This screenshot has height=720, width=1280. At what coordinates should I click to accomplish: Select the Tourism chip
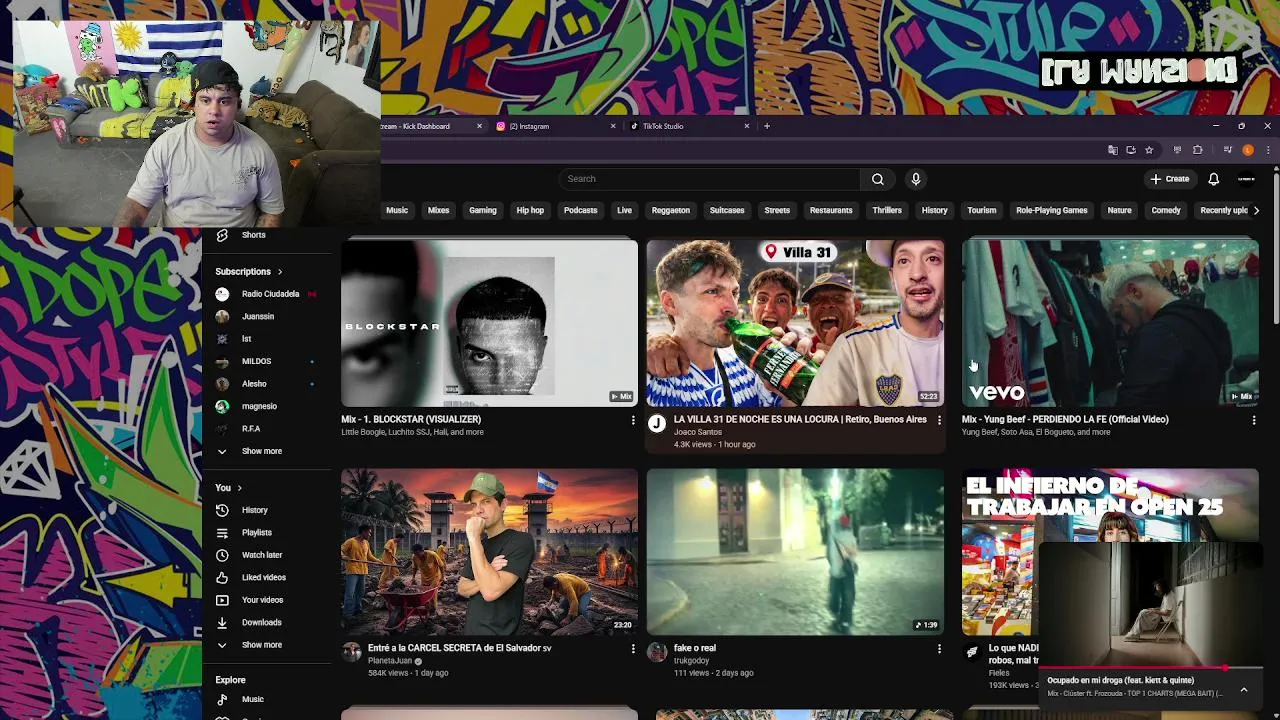click(981, 210)
